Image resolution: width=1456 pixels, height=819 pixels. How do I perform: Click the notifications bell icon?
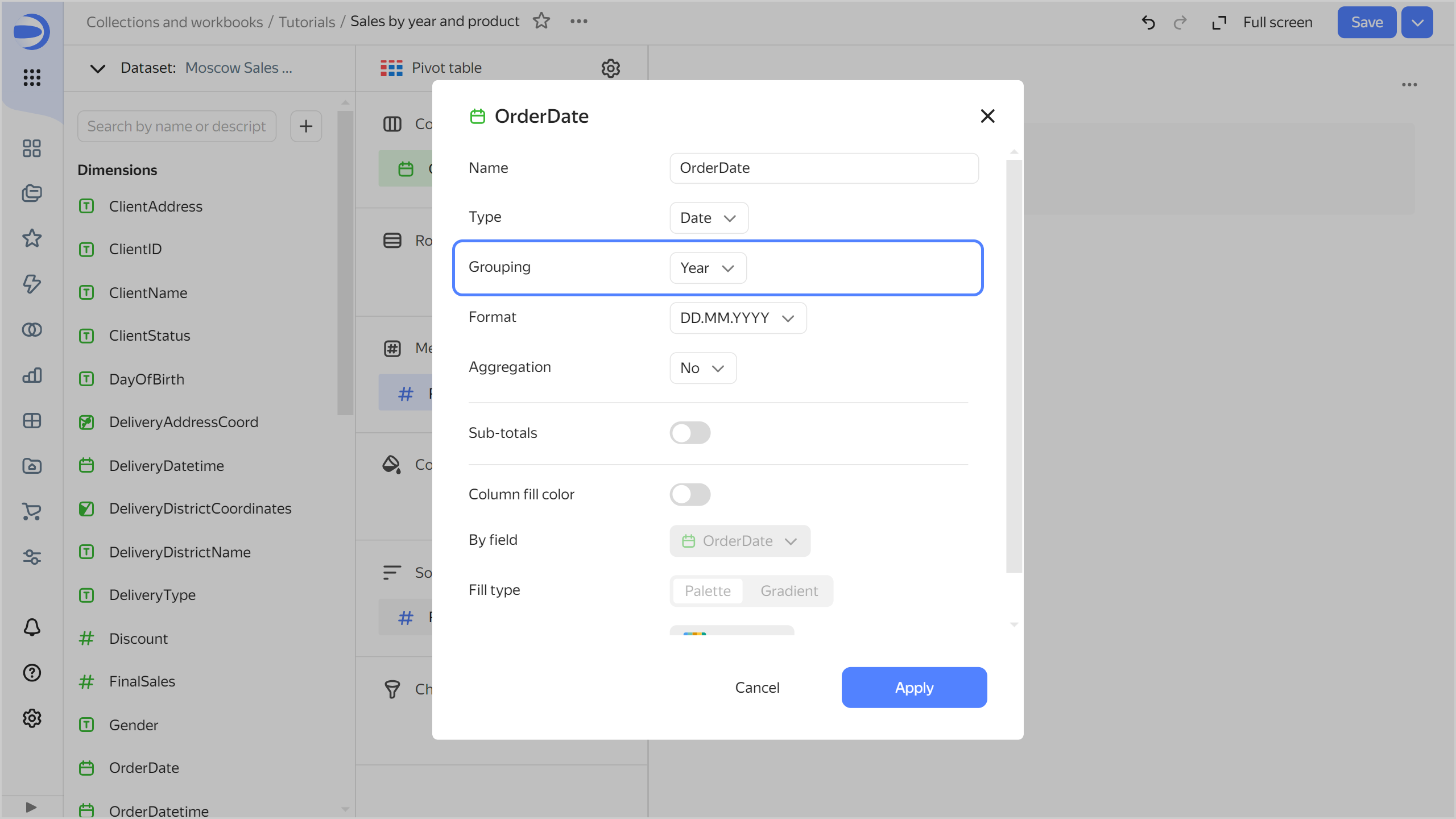[x=32, y=627]
